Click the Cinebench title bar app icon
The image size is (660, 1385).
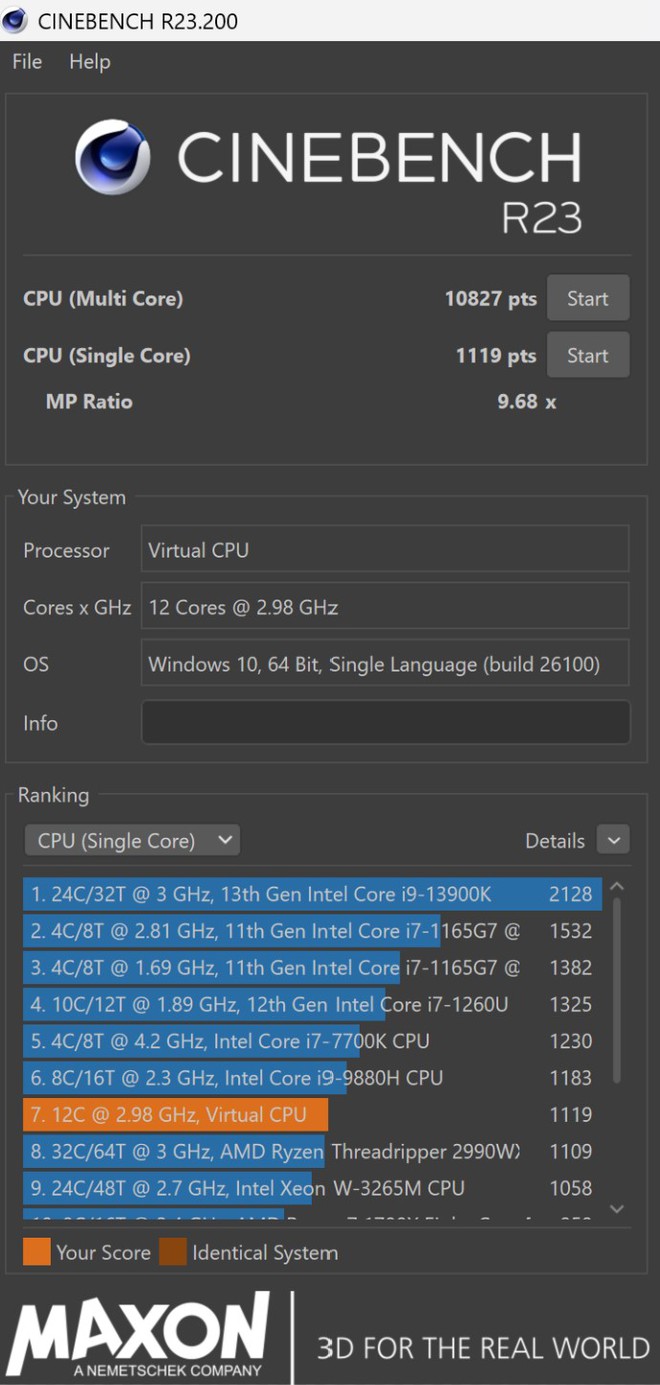pyautogui.click(x=16, y=20)
